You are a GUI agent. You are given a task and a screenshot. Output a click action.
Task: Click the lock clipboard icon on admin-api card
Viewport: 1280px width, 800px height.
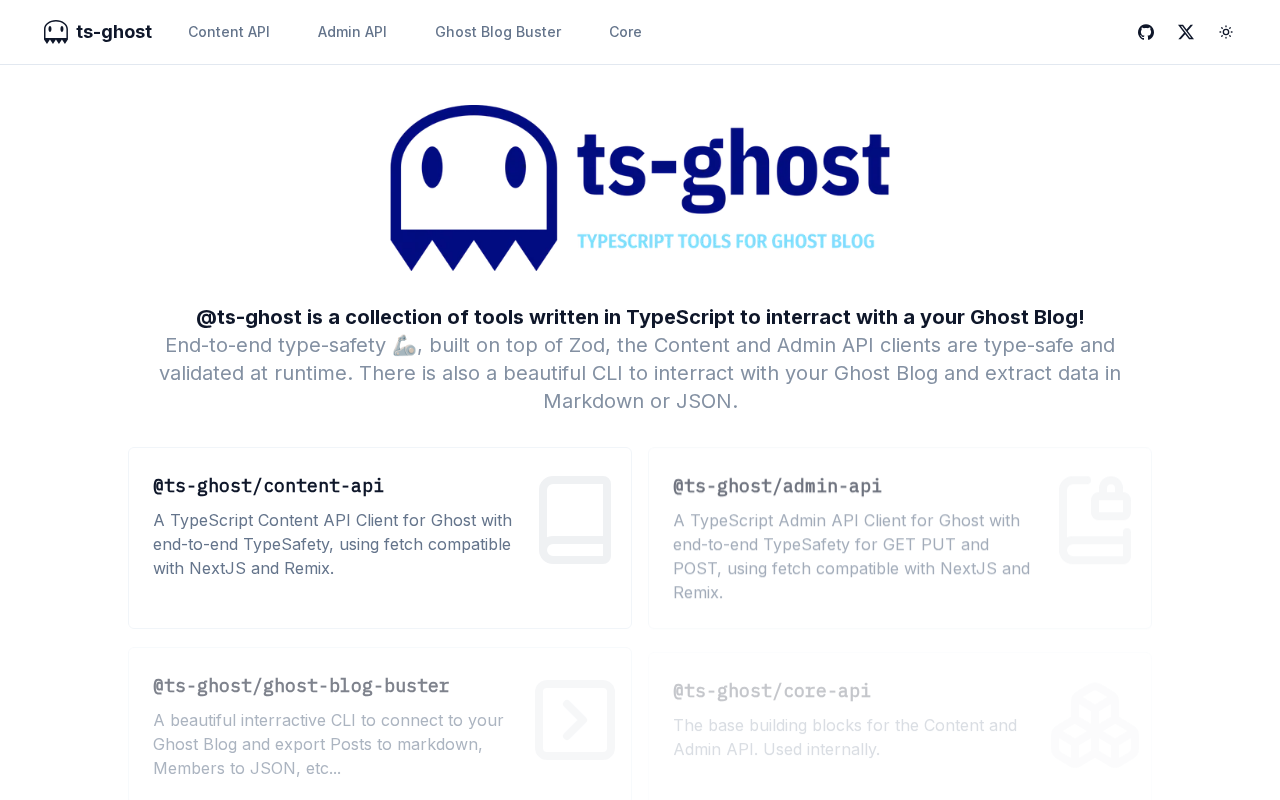[x=1095, y=520]
